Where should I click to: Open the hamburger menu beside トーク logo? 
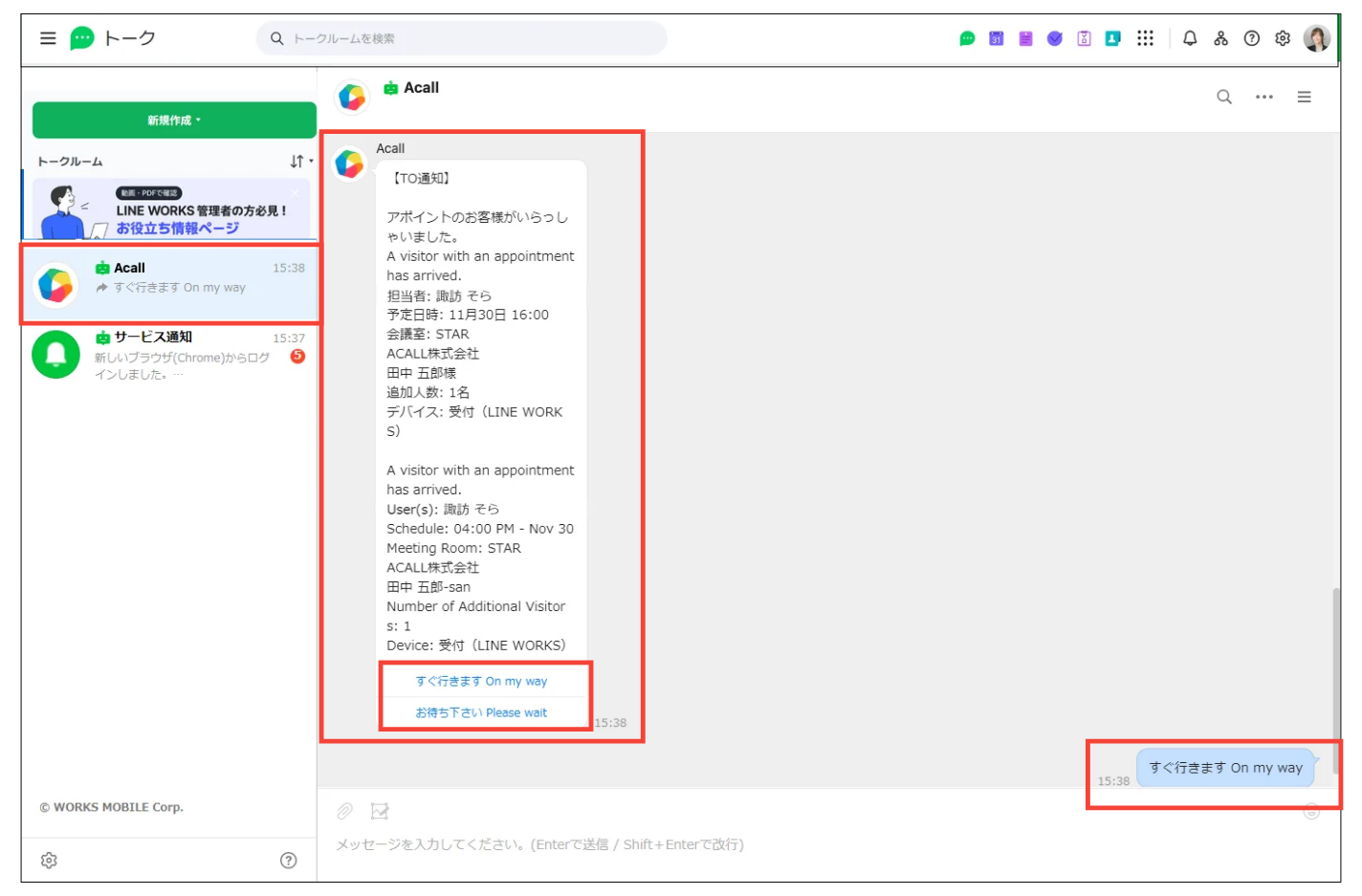coord(48,38)
